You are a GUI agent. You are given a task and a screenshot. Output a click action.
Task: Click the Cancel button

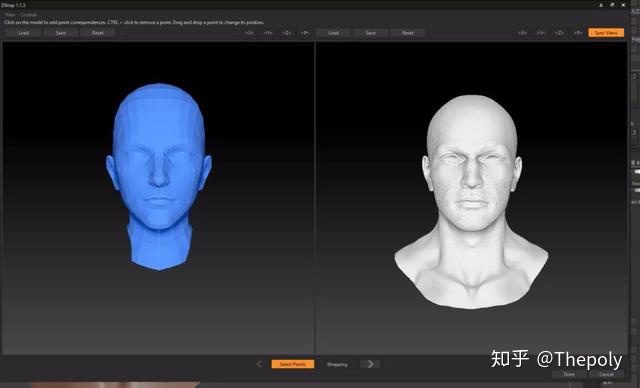coord(606,374)
